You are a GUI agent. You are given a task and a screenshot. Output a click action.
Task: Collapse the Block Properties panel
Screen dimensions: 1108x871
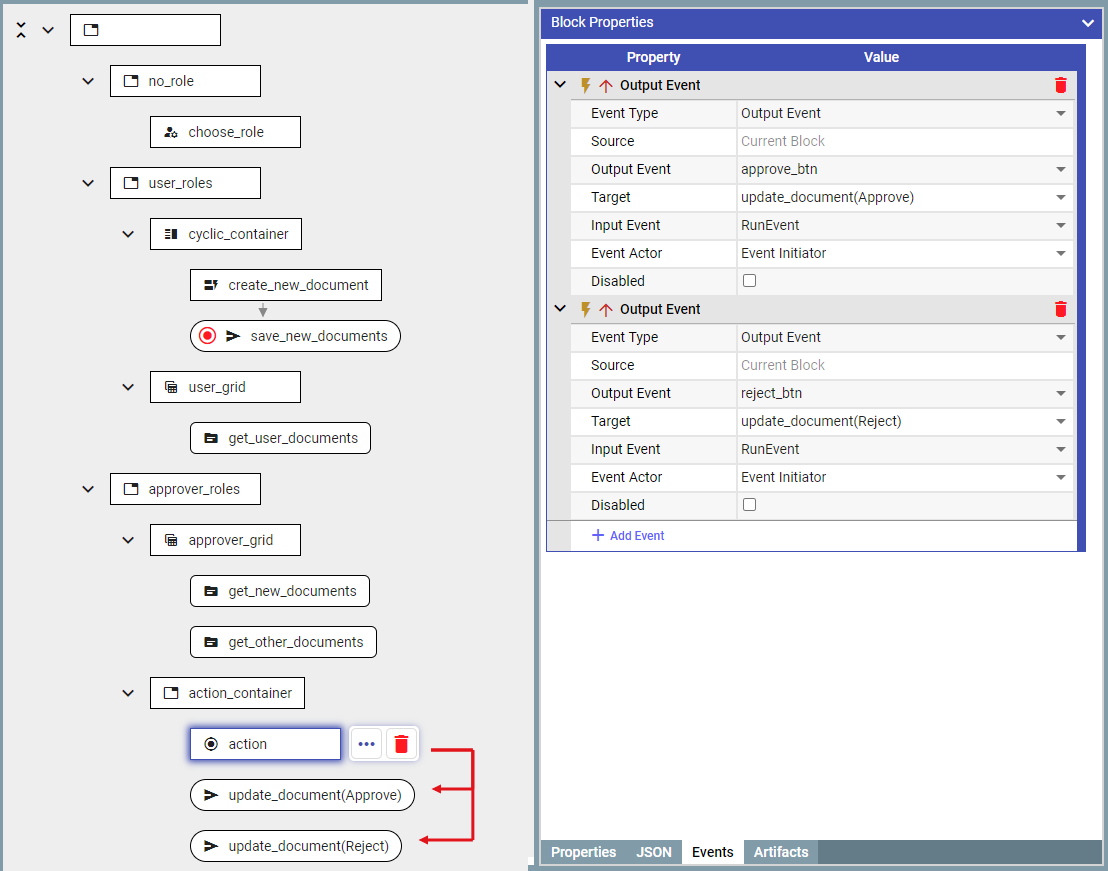click(1088, 22)
